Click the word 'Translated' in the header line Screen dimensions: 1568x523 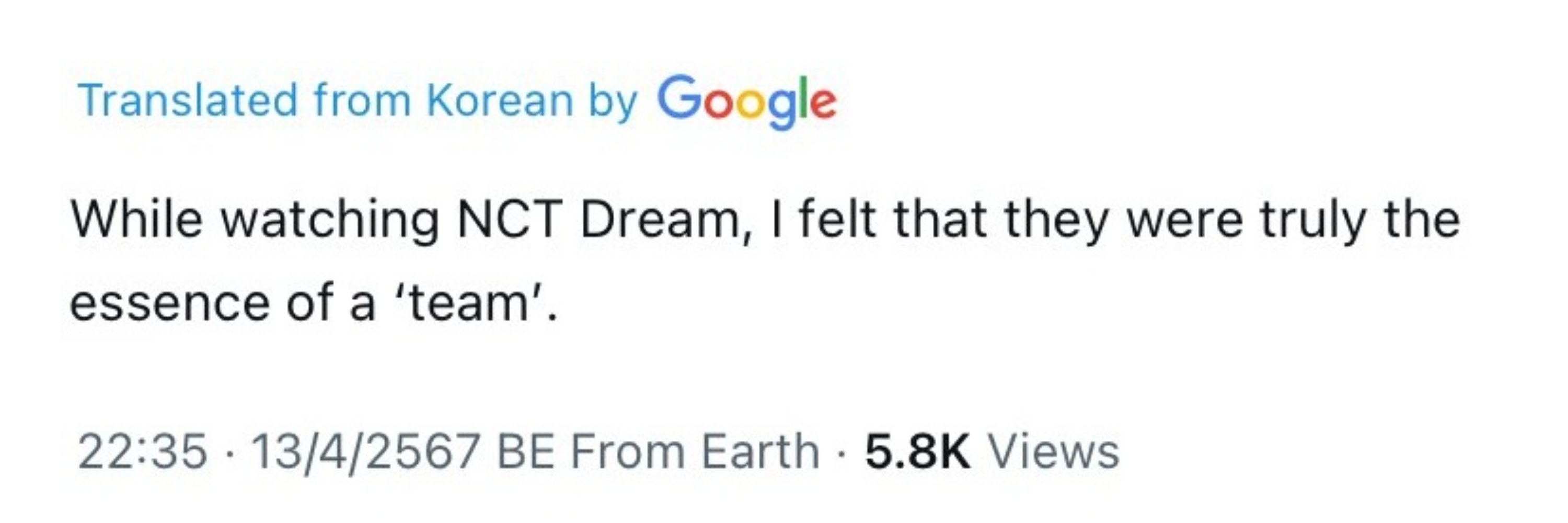click(x=188, y=99)
